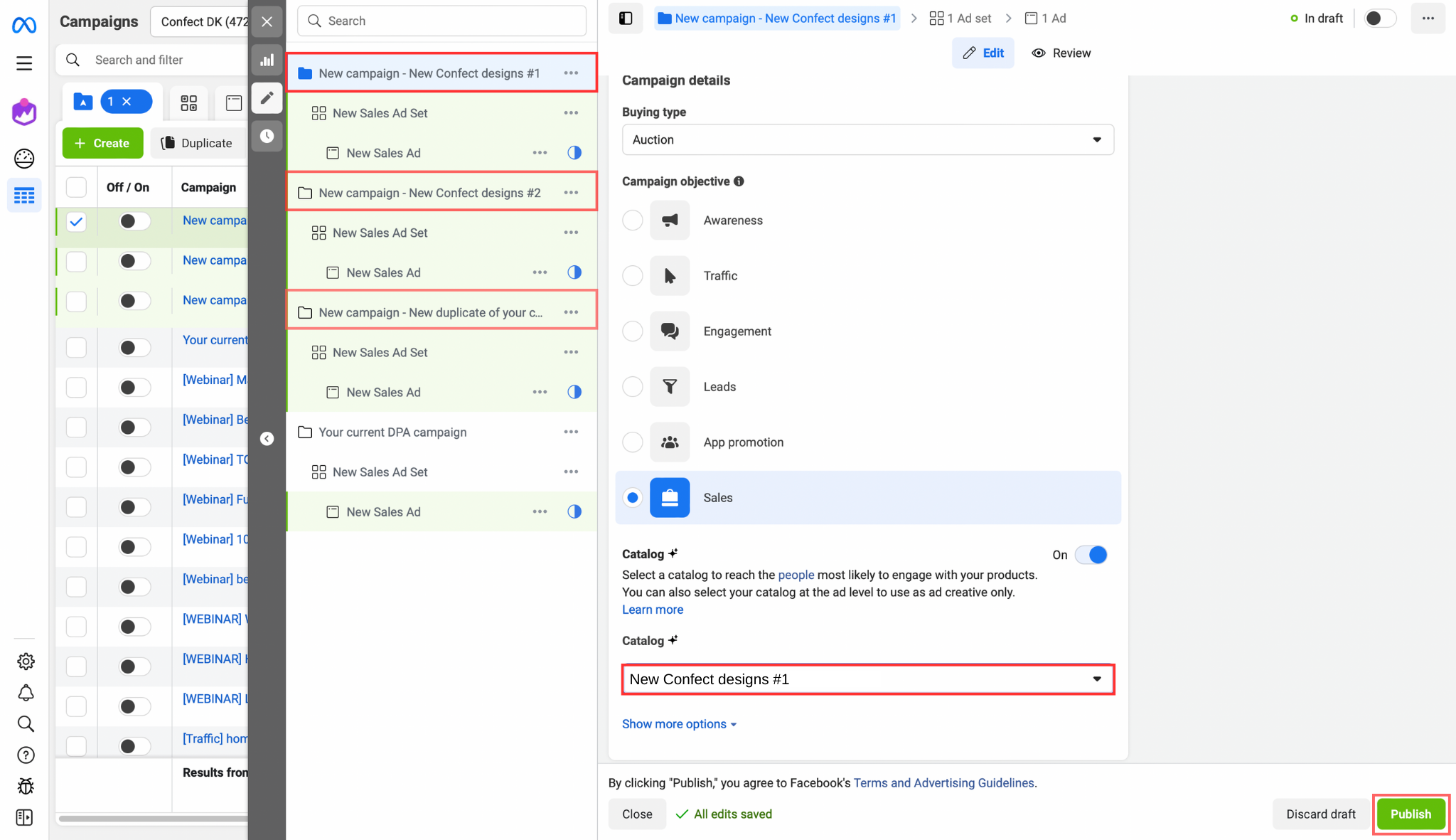This screenshot has width=1456, height=840.
Task: Open the charts view icon in edit rail
Action: click(267, 60)
